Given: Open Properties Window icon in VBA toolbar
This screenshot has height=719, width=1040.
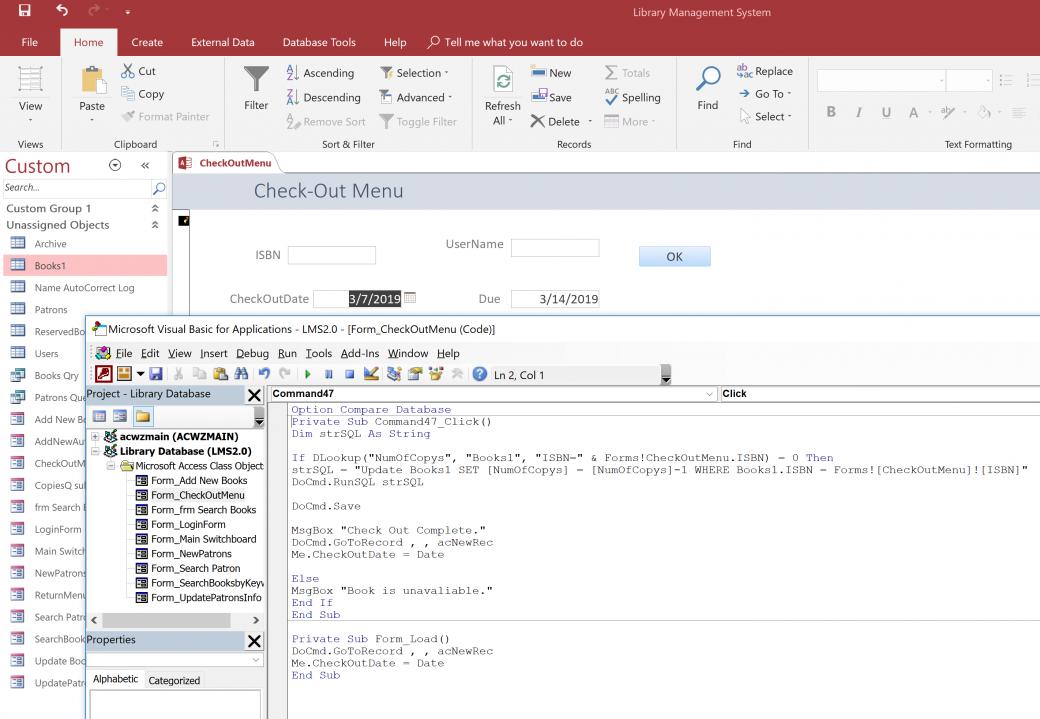Looking at the screenshot, I should 415,374.
